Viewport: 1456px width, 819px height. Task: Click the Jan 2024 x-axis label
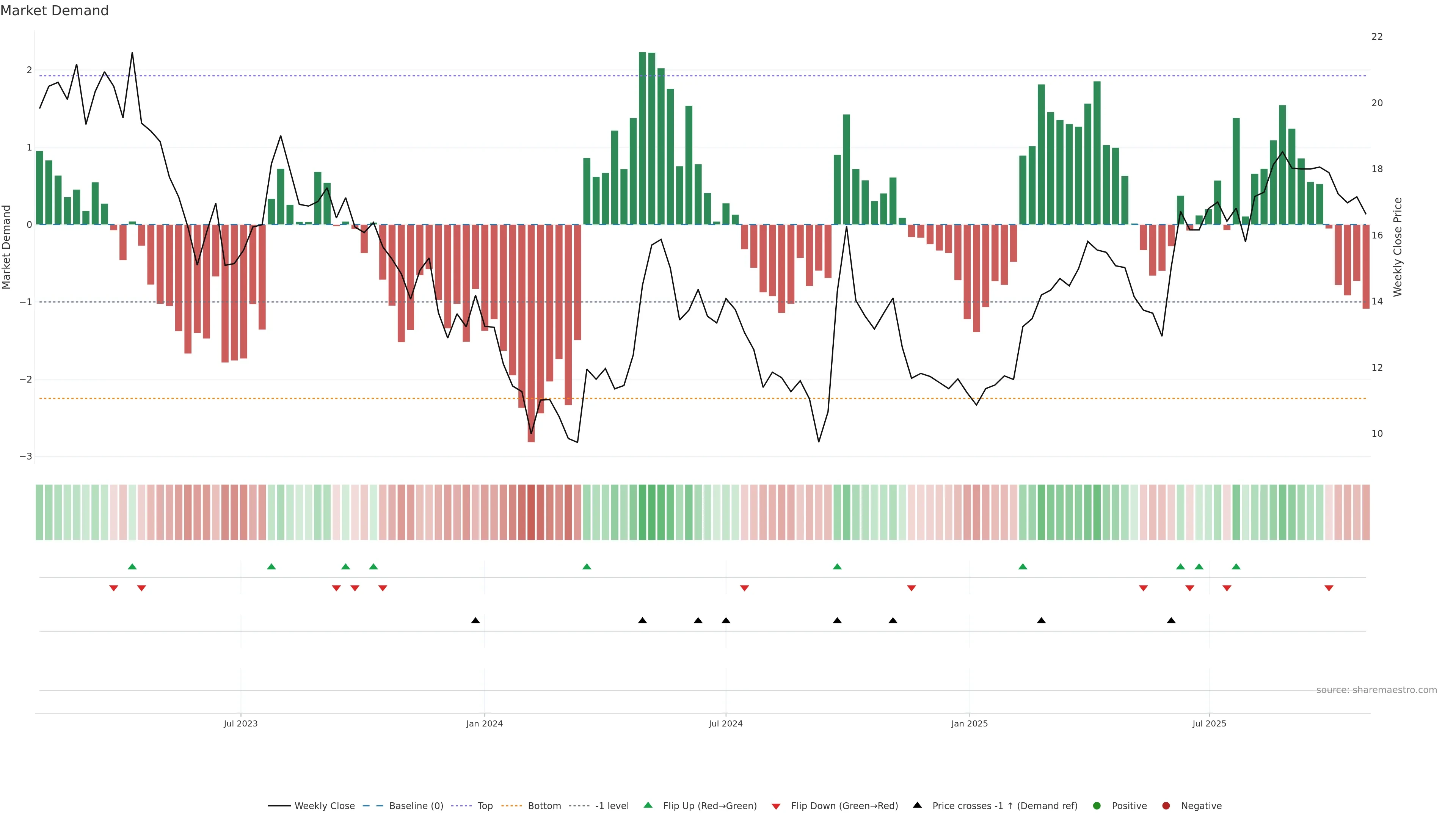point(485,723)
